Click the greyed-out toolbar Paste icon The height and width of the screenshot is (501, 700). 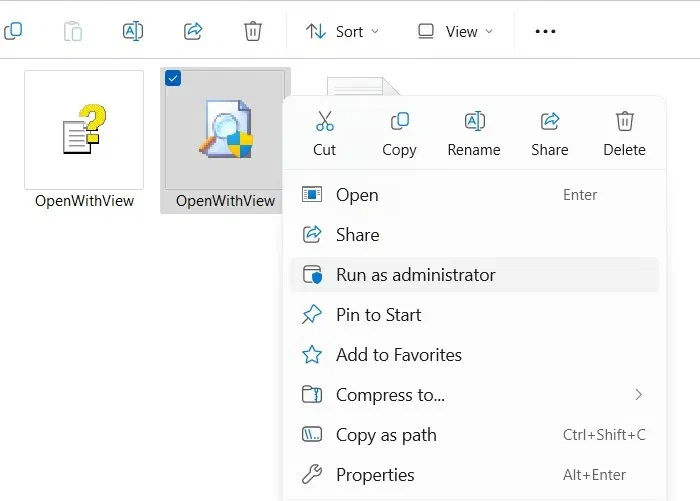click(73, 31)
